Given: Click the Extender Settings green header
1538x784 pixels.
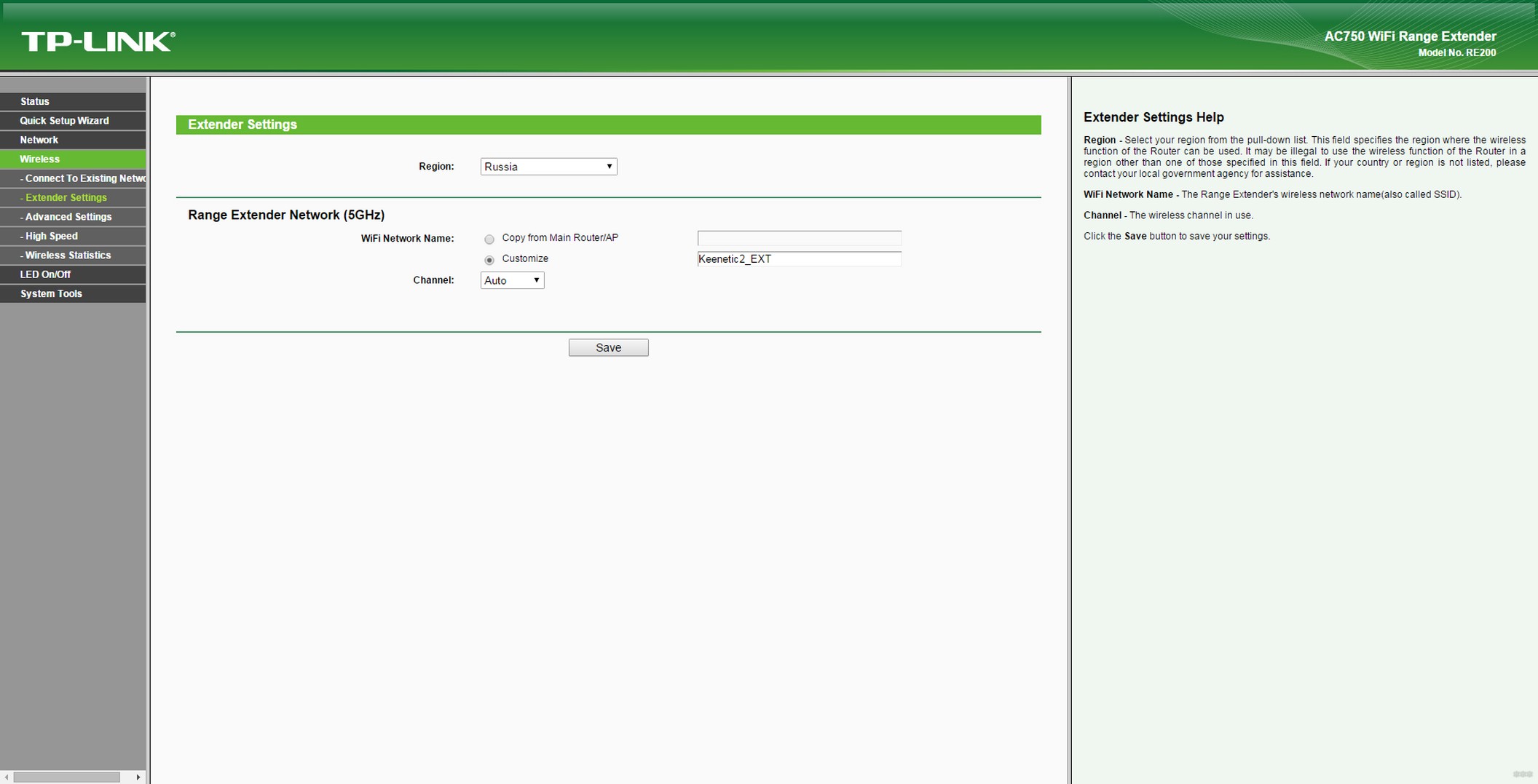Looking at the screenshot, I should pyautogui.click(x=608, y=124).
